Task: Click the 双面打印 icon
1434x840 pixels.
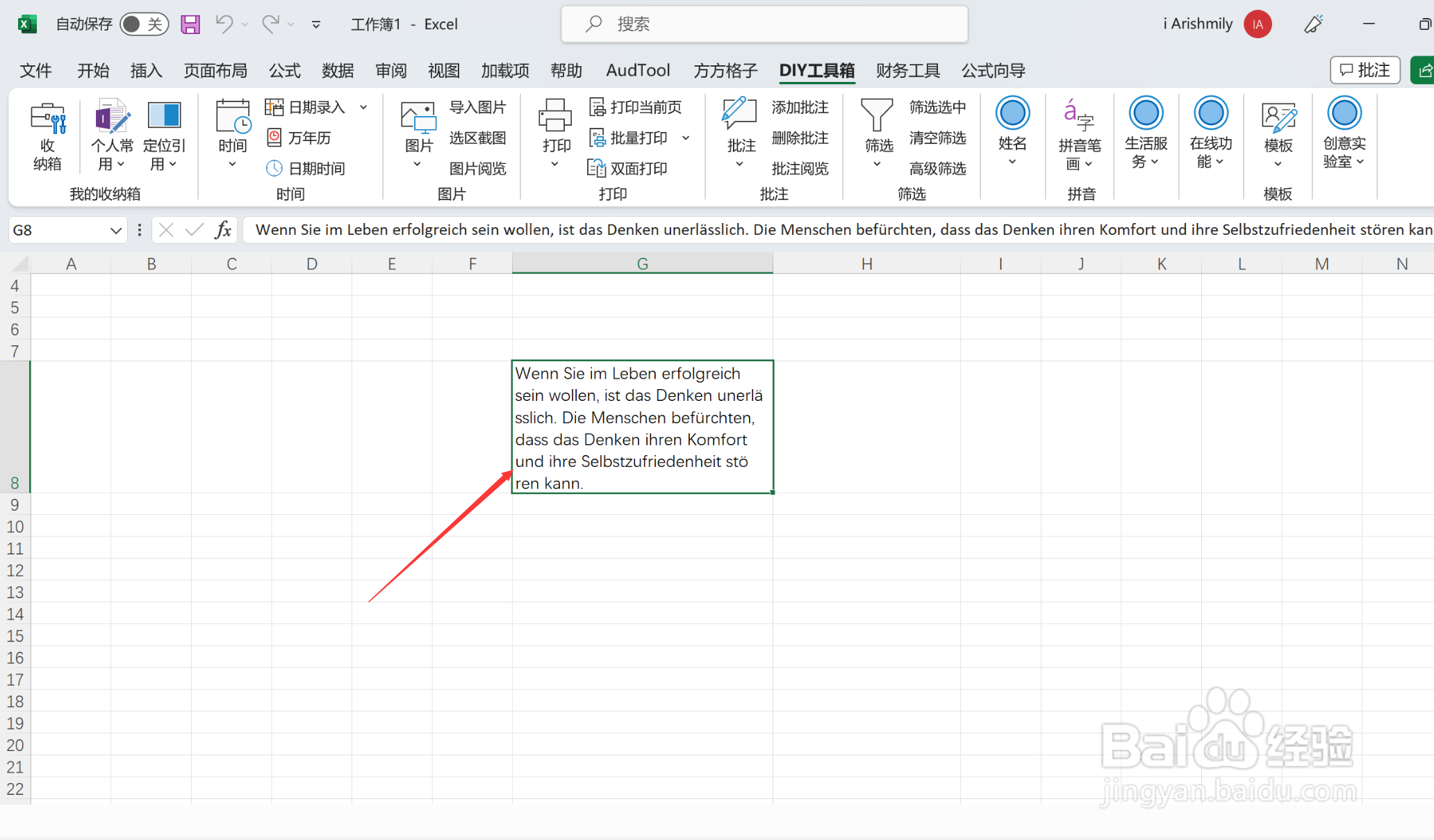Action: (x=597, y=168)
